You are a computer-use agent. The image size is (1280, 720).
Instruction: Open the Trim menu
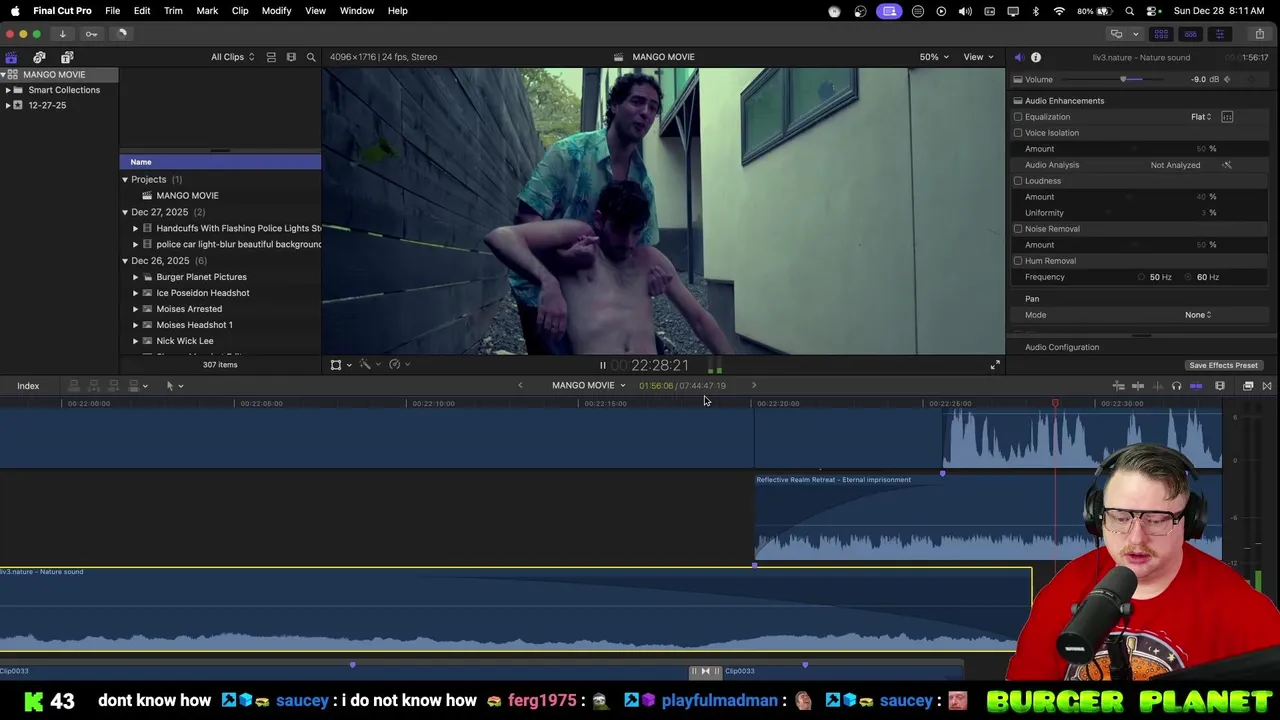click(x=173, y=11)
